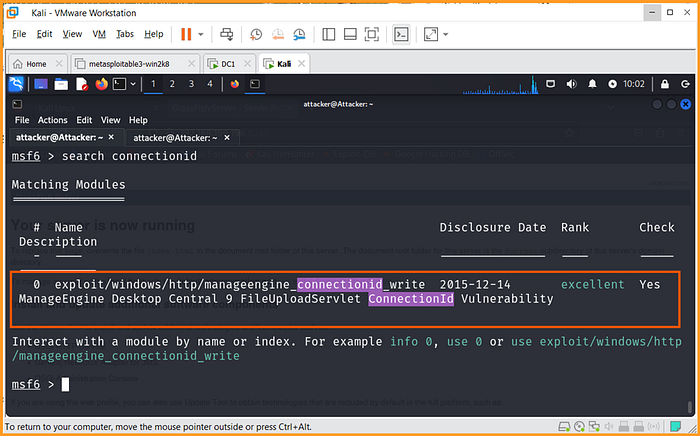Switch to workspace 3

pos(191,84)
